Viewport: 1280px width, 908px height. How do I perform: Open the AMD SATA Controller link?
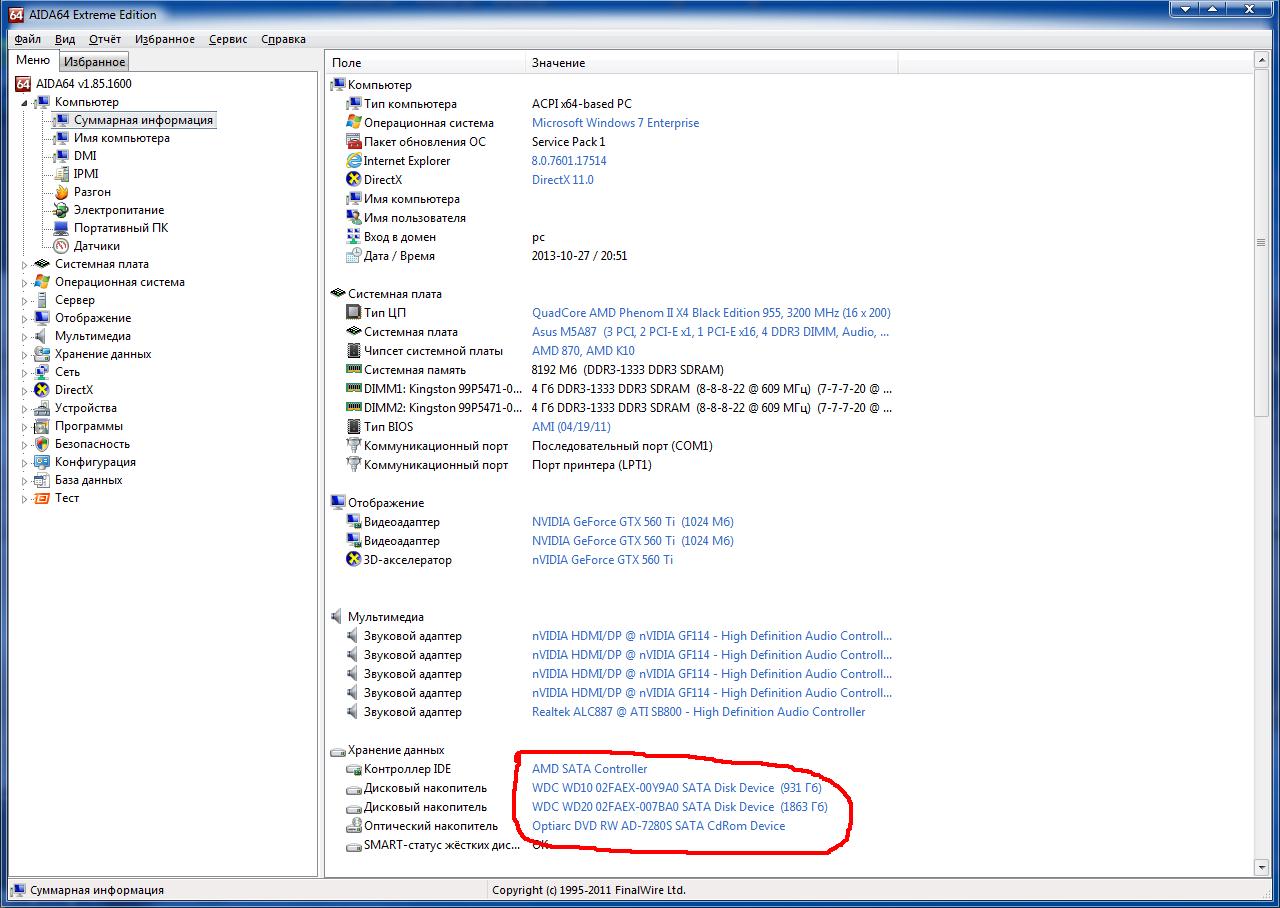coord(589,769)
